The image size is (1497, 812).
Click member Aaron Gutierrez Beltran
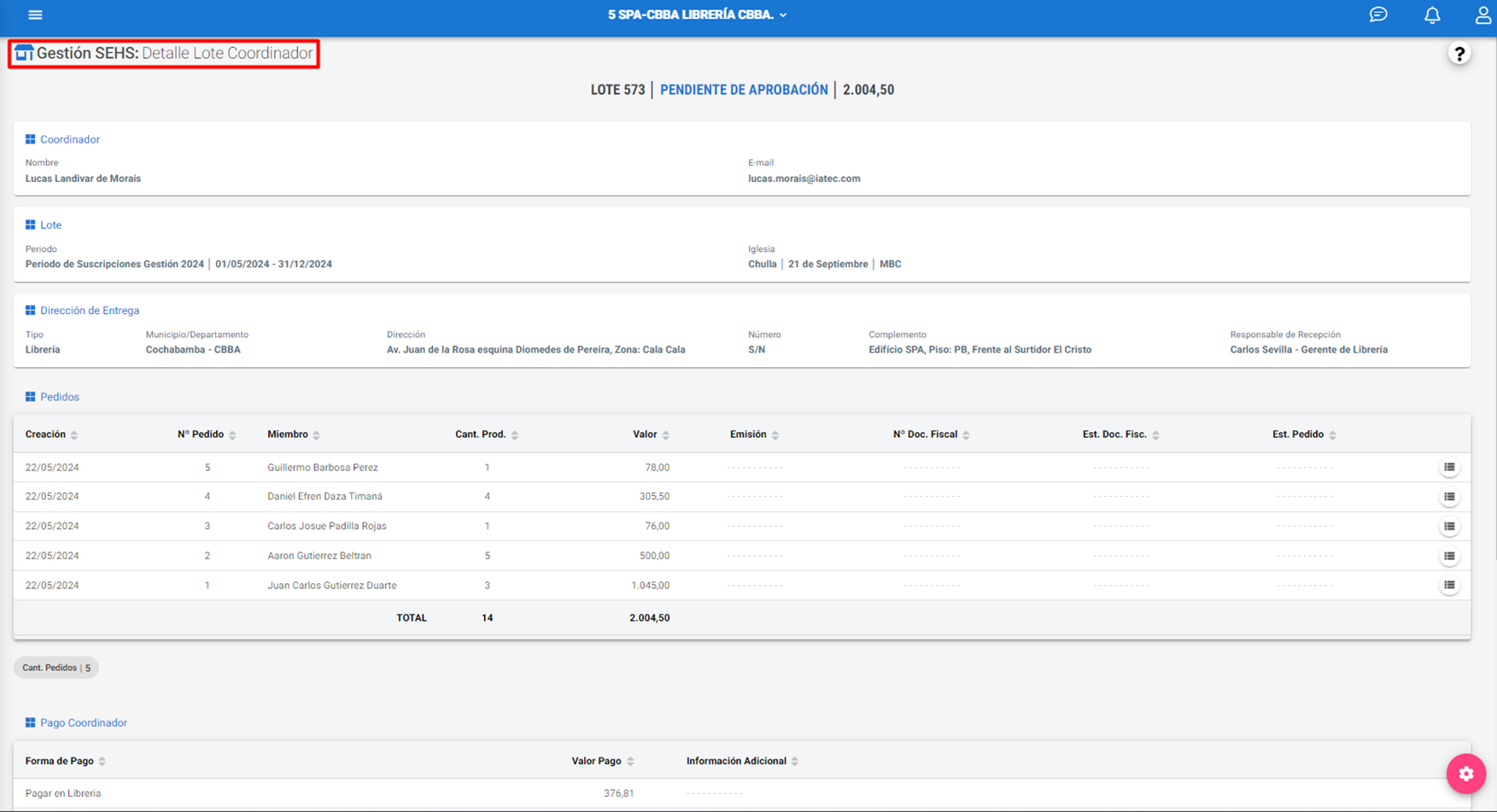point(319,556)
